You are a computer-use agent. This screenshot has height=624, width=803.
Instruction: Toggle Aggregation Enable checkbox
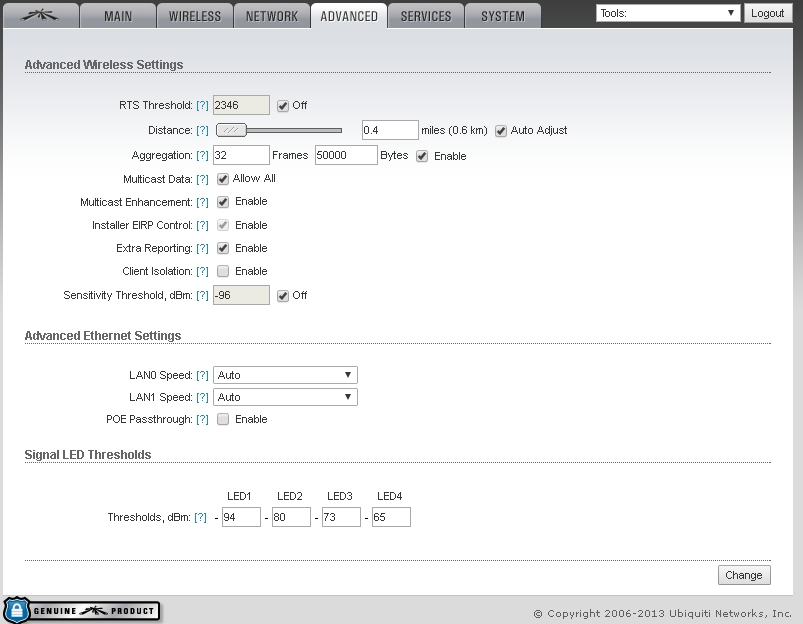click(422, 156)
